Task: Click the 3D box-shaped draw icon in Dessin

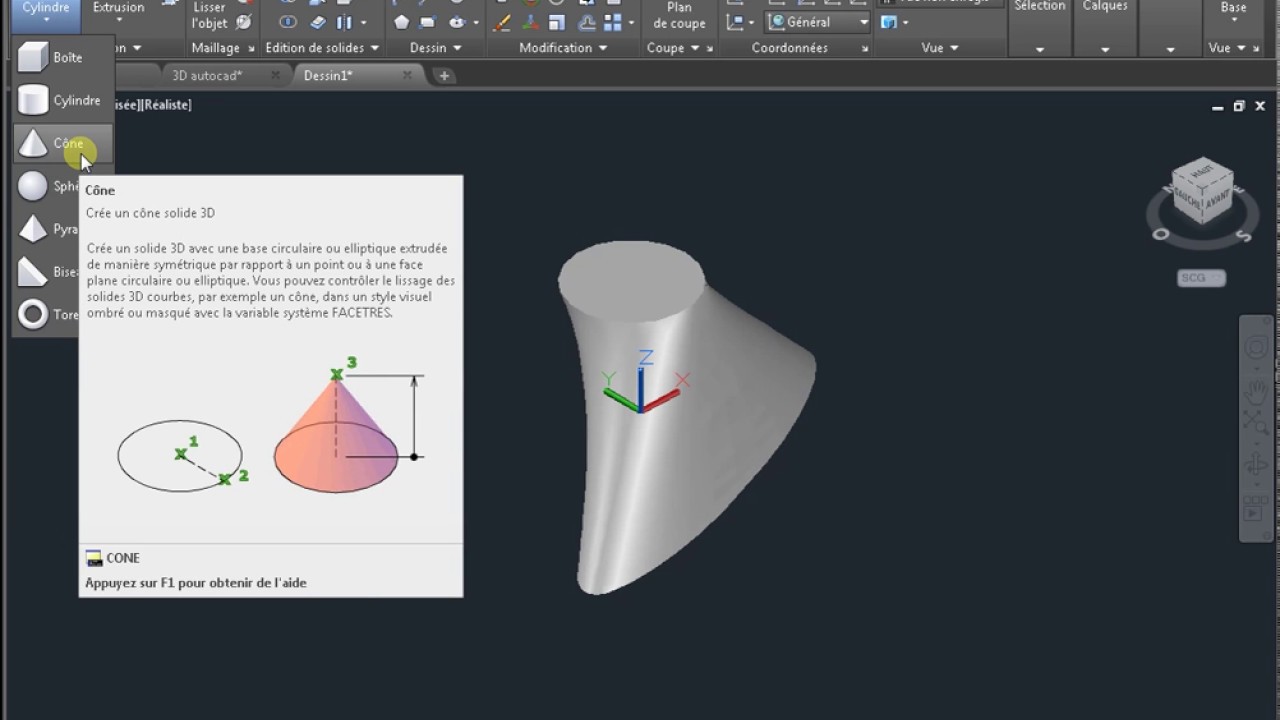Action: click(x=428, y=22)
